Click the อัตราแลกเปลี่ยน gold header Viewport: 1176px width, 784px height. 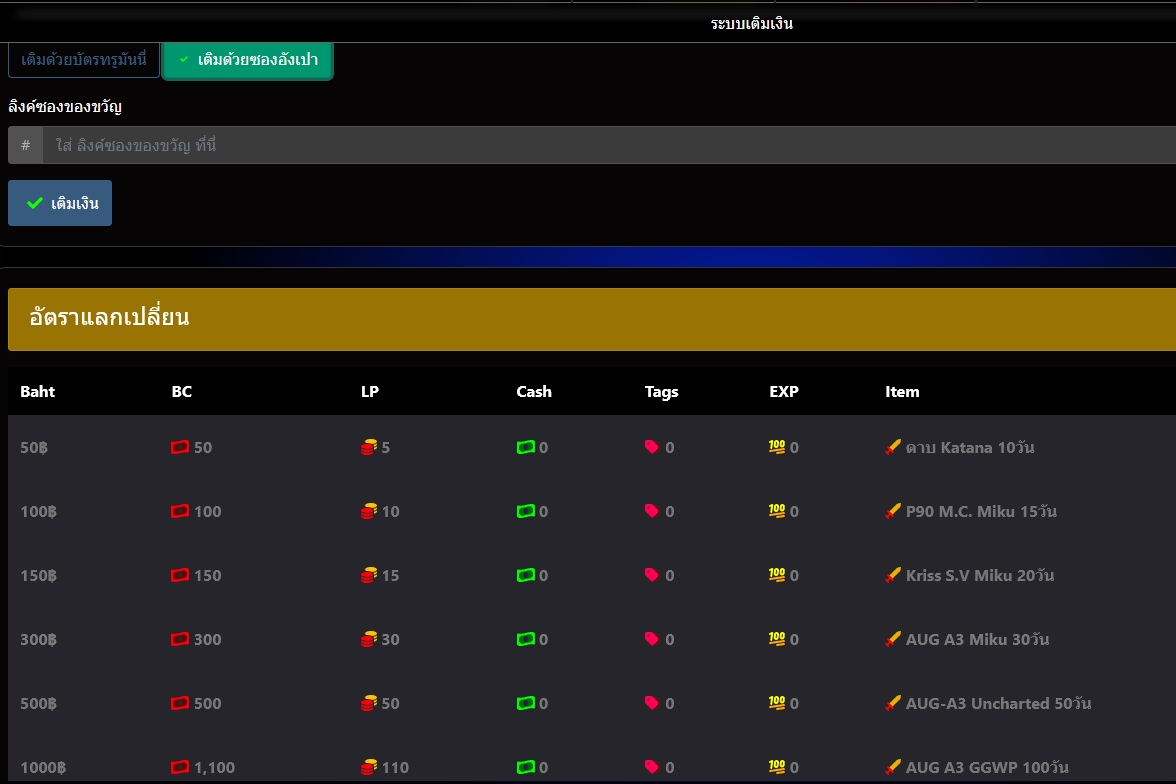592,319
